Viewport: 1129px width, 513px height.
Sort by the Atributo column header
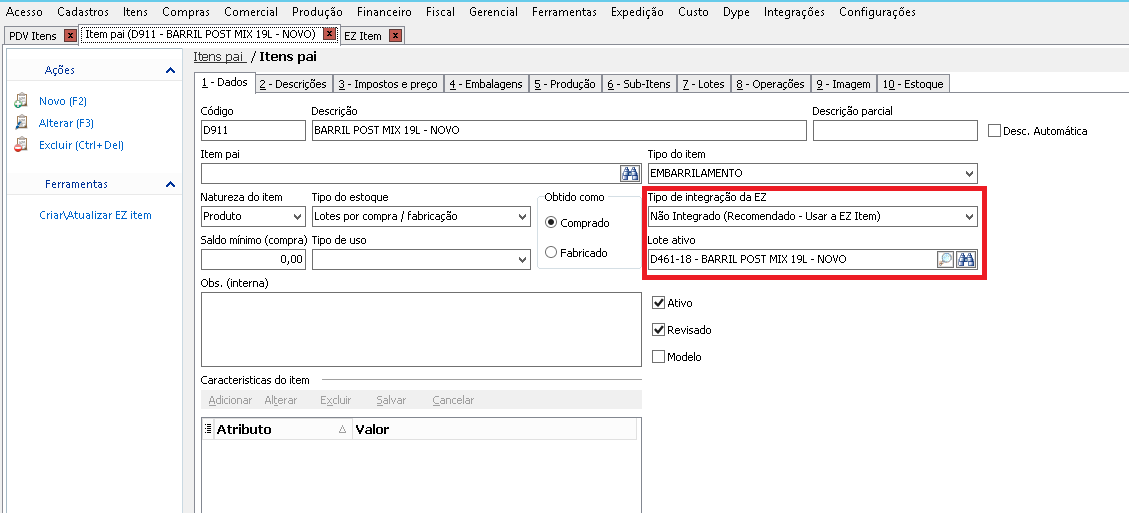click(x=283, y=429)
